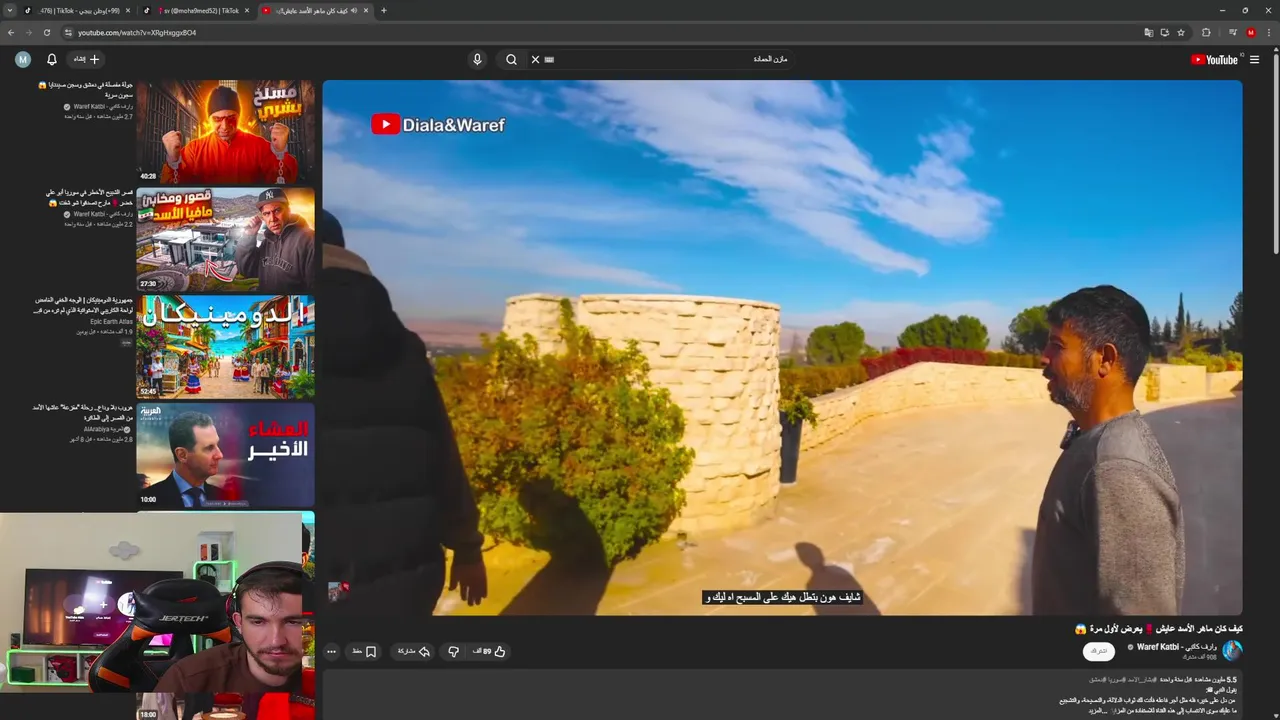Viewport: 1280px width, 720px height.
Task: Open recommended video with palaces thumbnail 27:30
Action: click(x=225, y=240)
